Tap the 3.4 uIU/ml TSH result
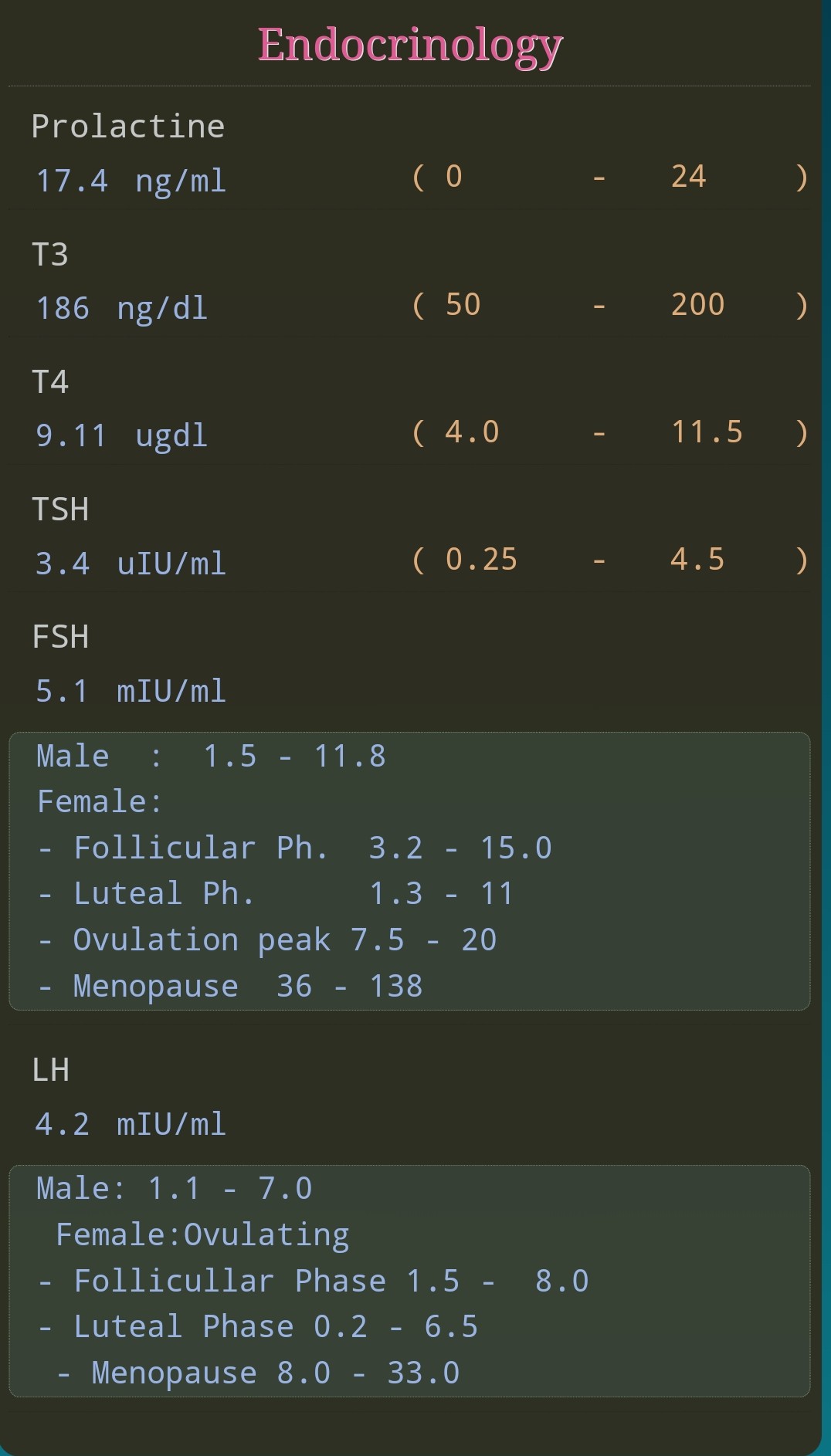831x1456 pixels. (x=131, y=564)
